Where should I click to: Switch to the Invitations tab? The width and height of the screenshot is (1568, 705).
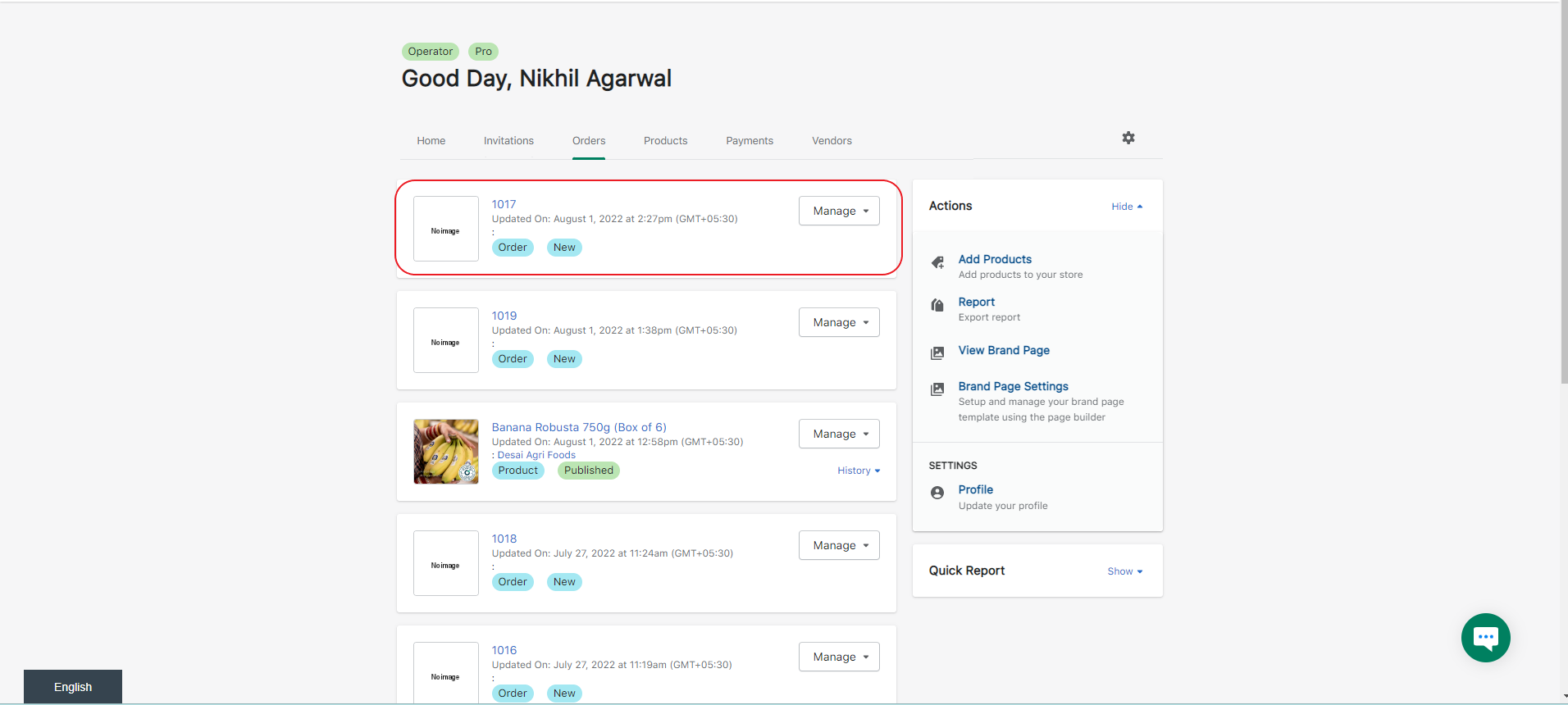tap(508, 141)
